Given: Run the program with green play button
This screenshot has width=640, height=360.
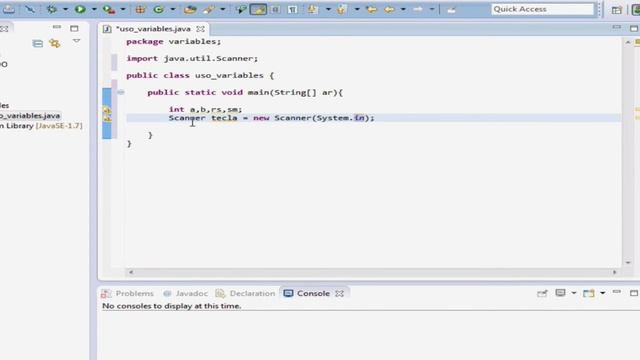Looking at the screenshot, I should coord(80,9).
